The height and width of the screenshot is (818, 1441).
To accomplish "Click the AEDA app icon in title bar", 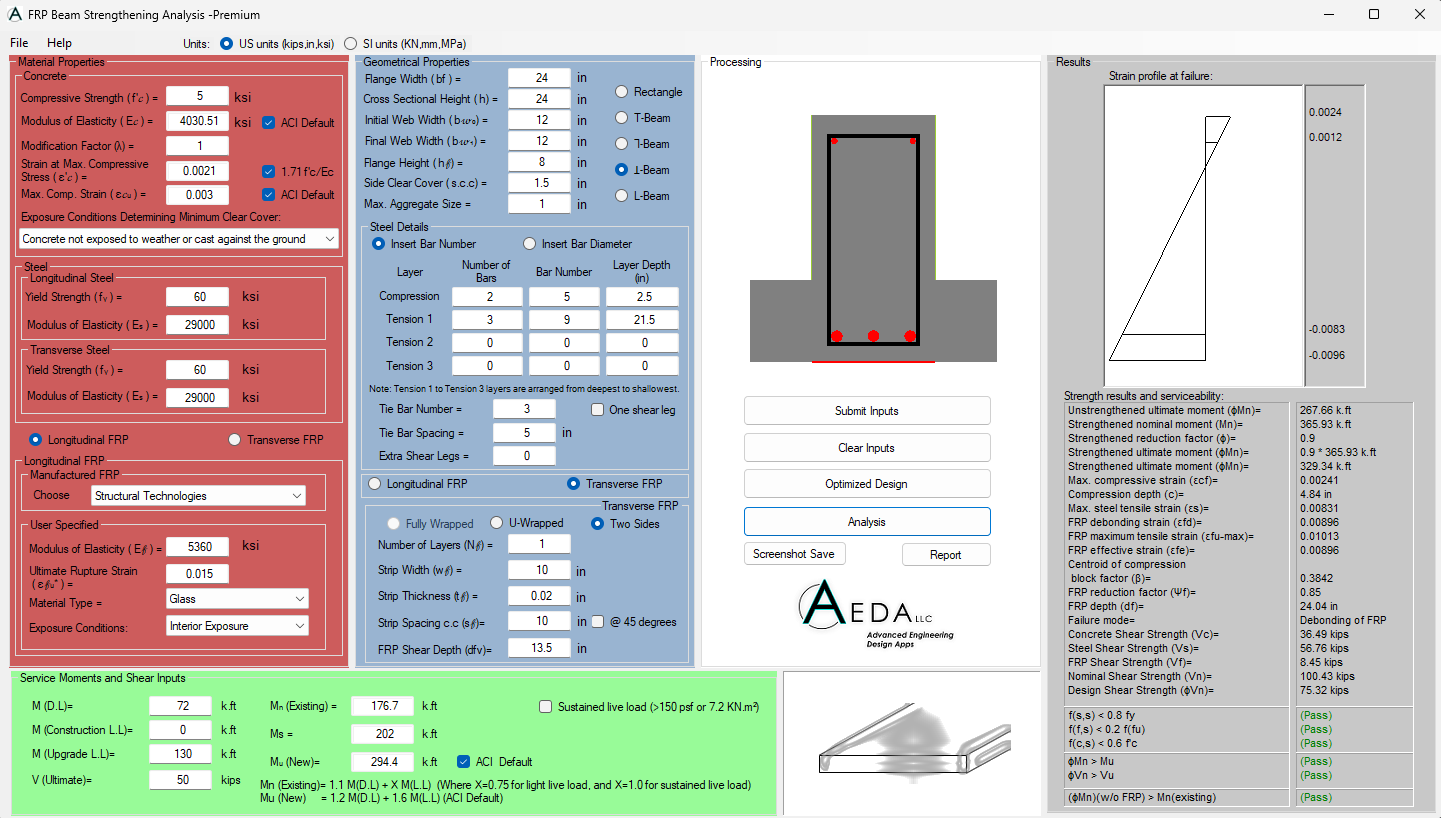I will pyautogui.click(x=14, y=15).
